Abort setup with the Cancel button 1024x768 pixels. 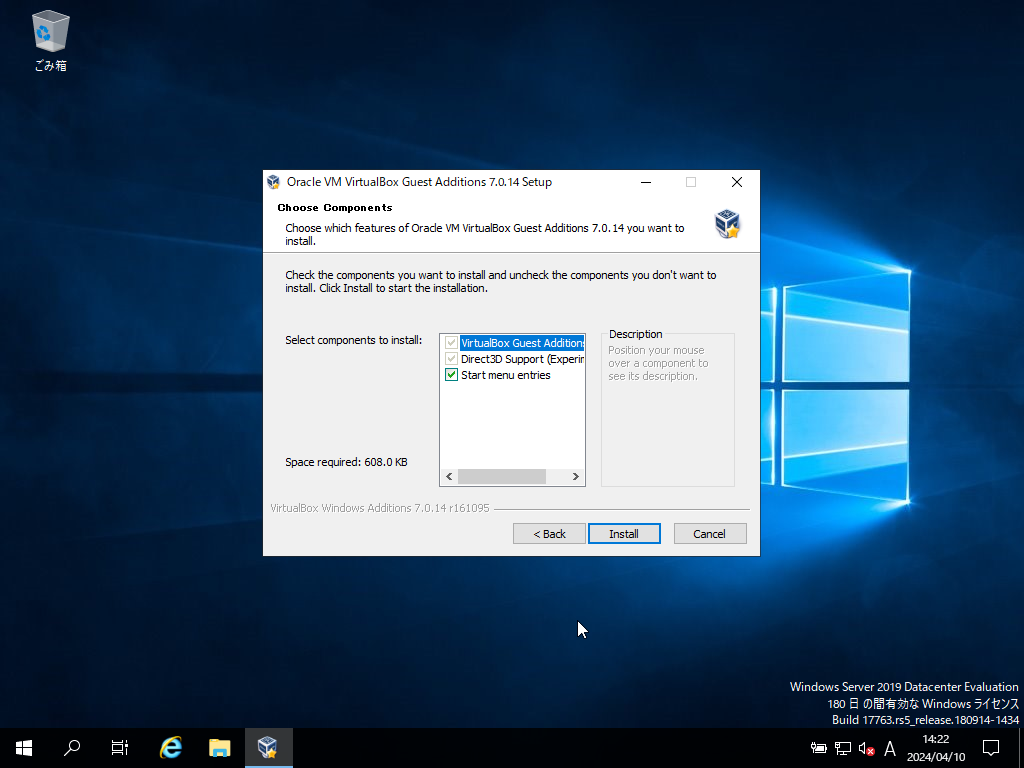pos(710,534)
